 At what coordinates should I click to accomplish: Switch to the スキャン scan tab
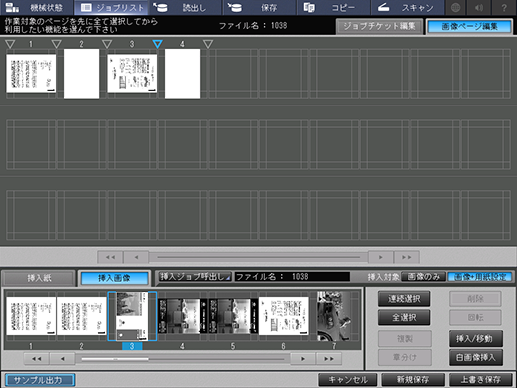click(x=407, y=7)
